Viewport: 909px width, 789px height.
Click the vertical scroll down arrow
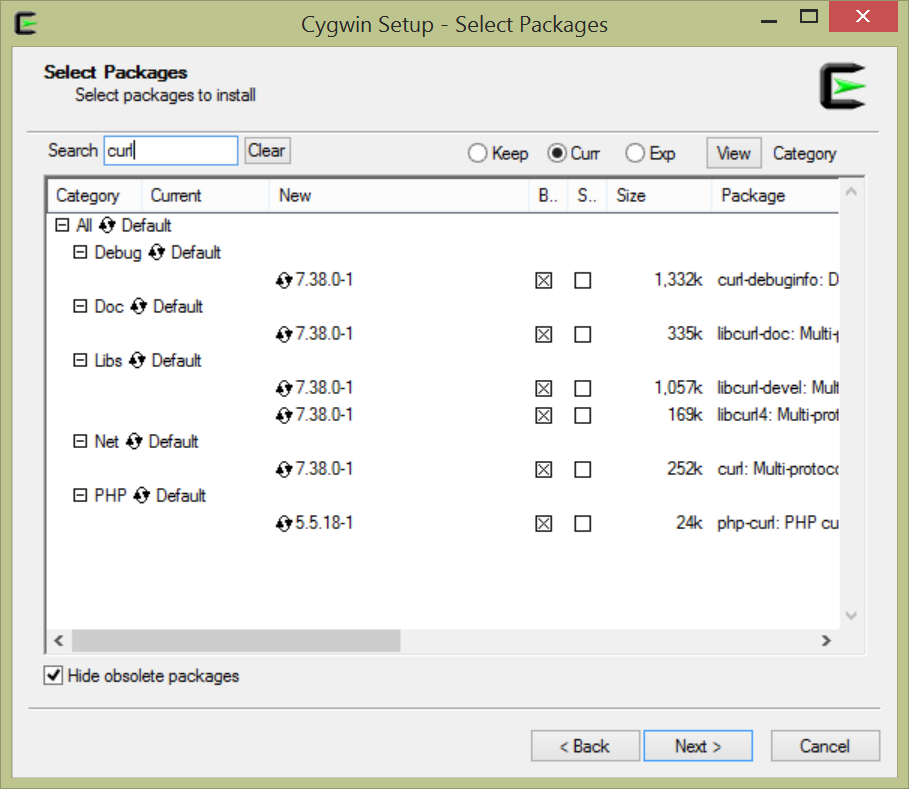click(x=851, y=616)
